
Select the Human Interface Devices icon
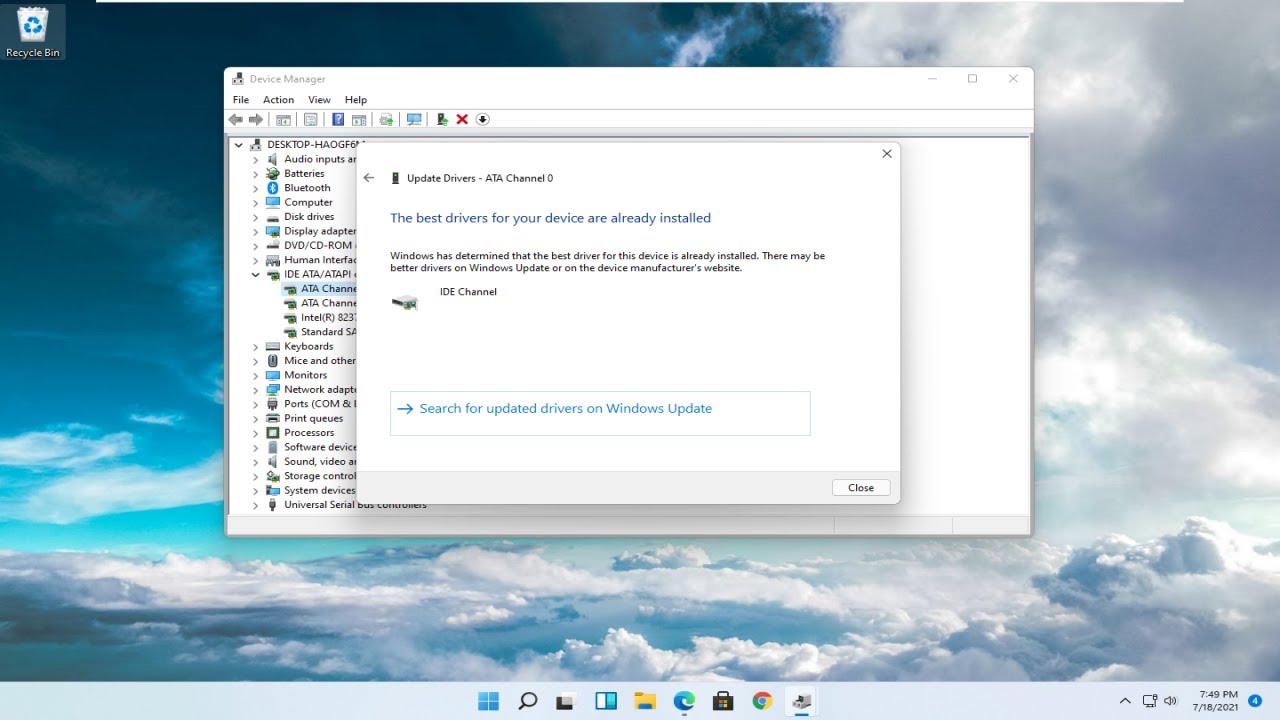[x=272, y=260]
